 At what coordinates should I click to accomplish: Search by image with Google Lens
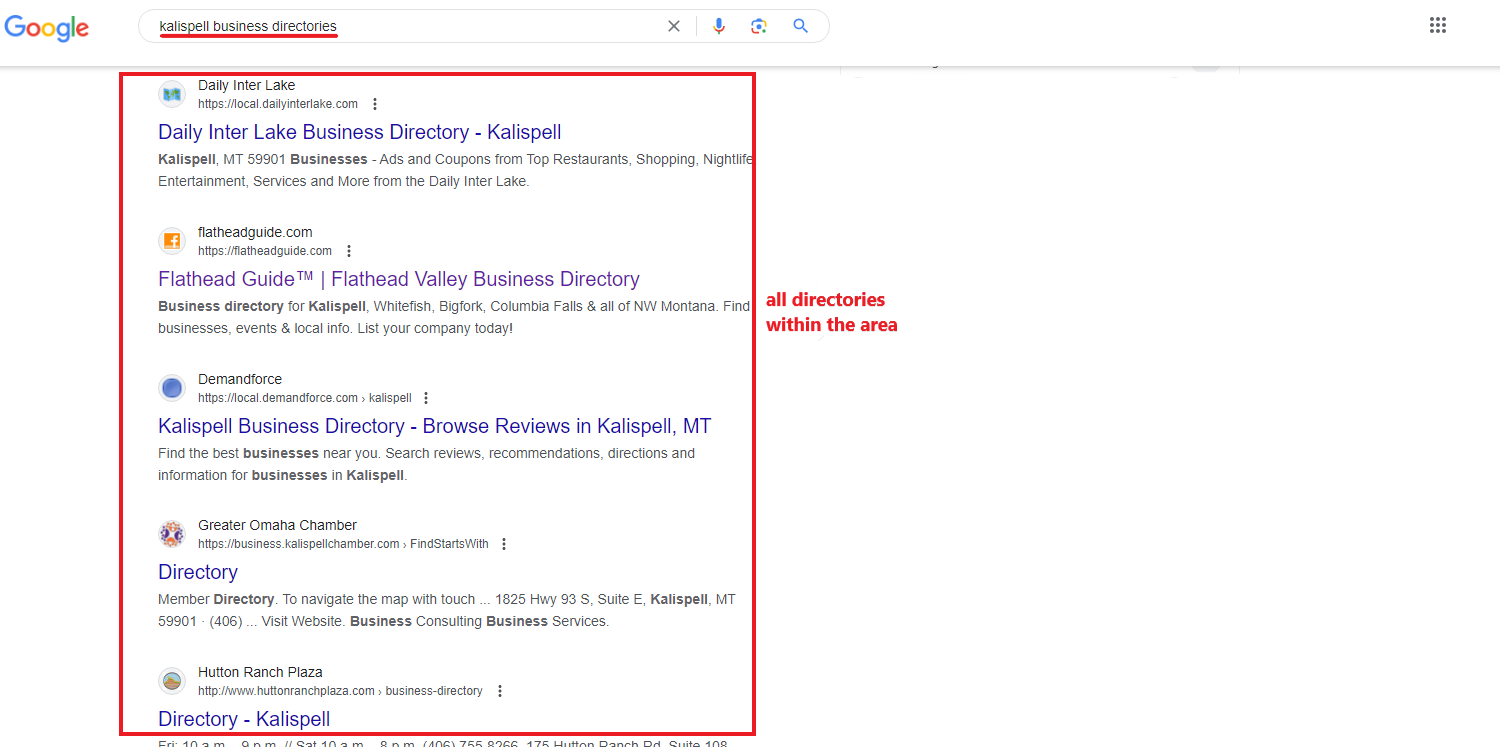[x=759, y=26]
